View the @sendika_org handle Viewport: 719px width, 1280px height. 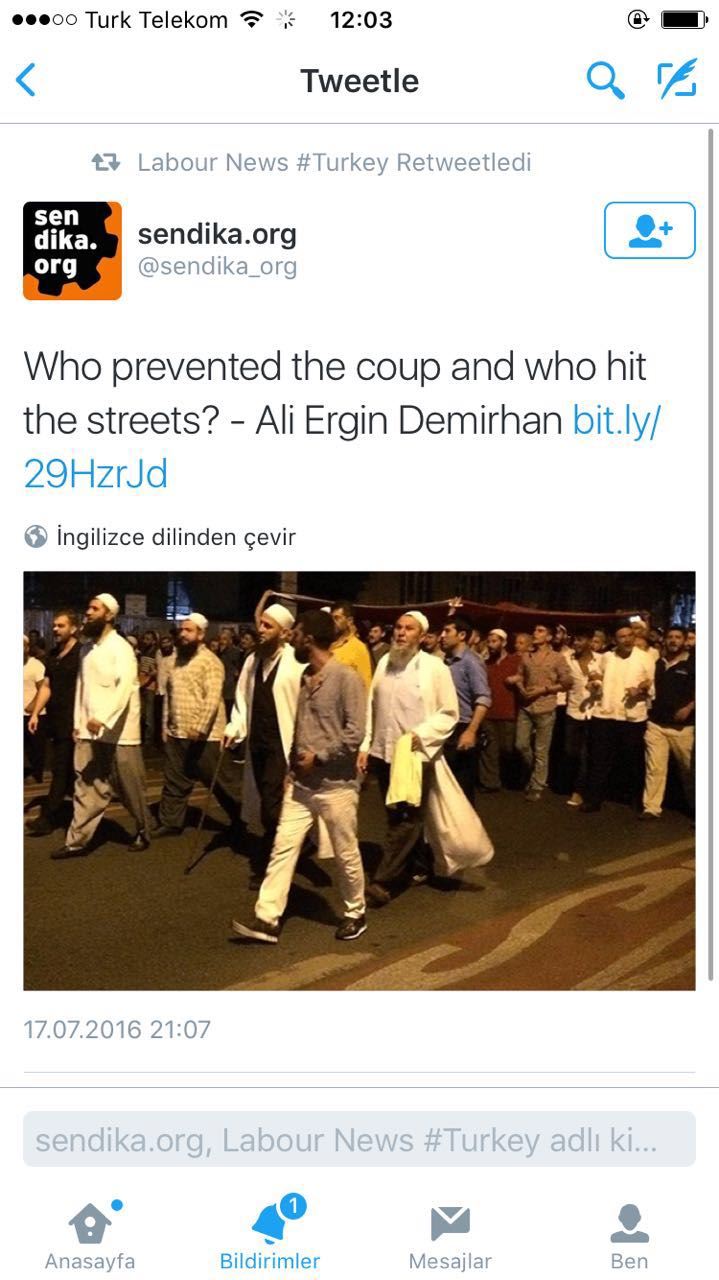click(217, 267)
